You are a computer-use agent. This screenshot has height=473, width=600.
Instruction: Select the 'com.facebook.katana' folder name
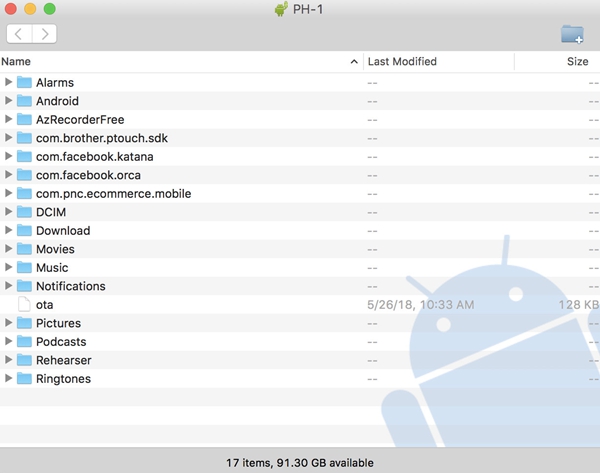pos(95,157)
